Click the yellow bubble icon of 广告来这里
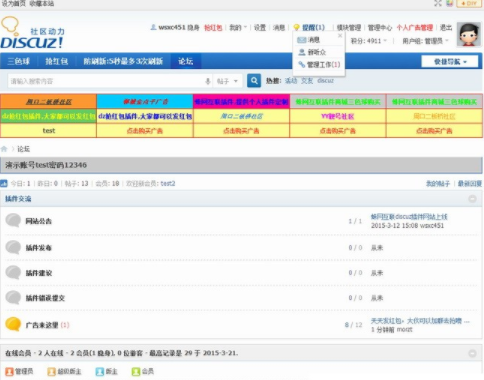 pos(13,324)
